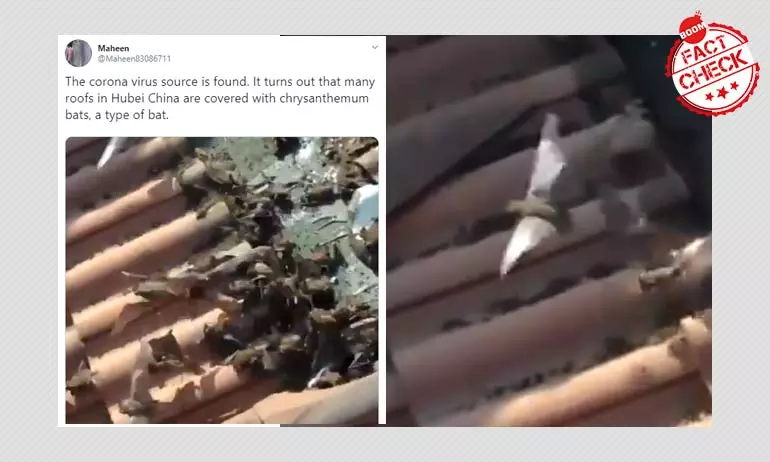Click the three stars on Fact Check stamp
Screen dimensions: 770x462
click(x=722, y=91)
